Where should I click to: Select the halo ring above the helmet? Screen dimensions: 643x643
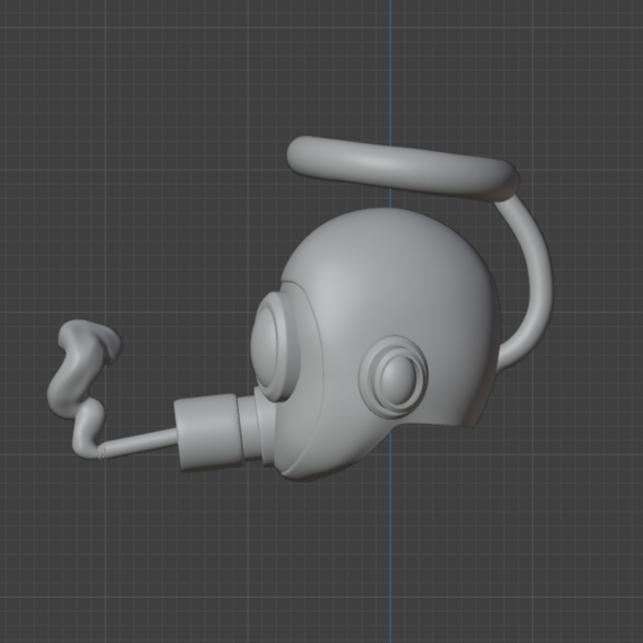[400, 166]
